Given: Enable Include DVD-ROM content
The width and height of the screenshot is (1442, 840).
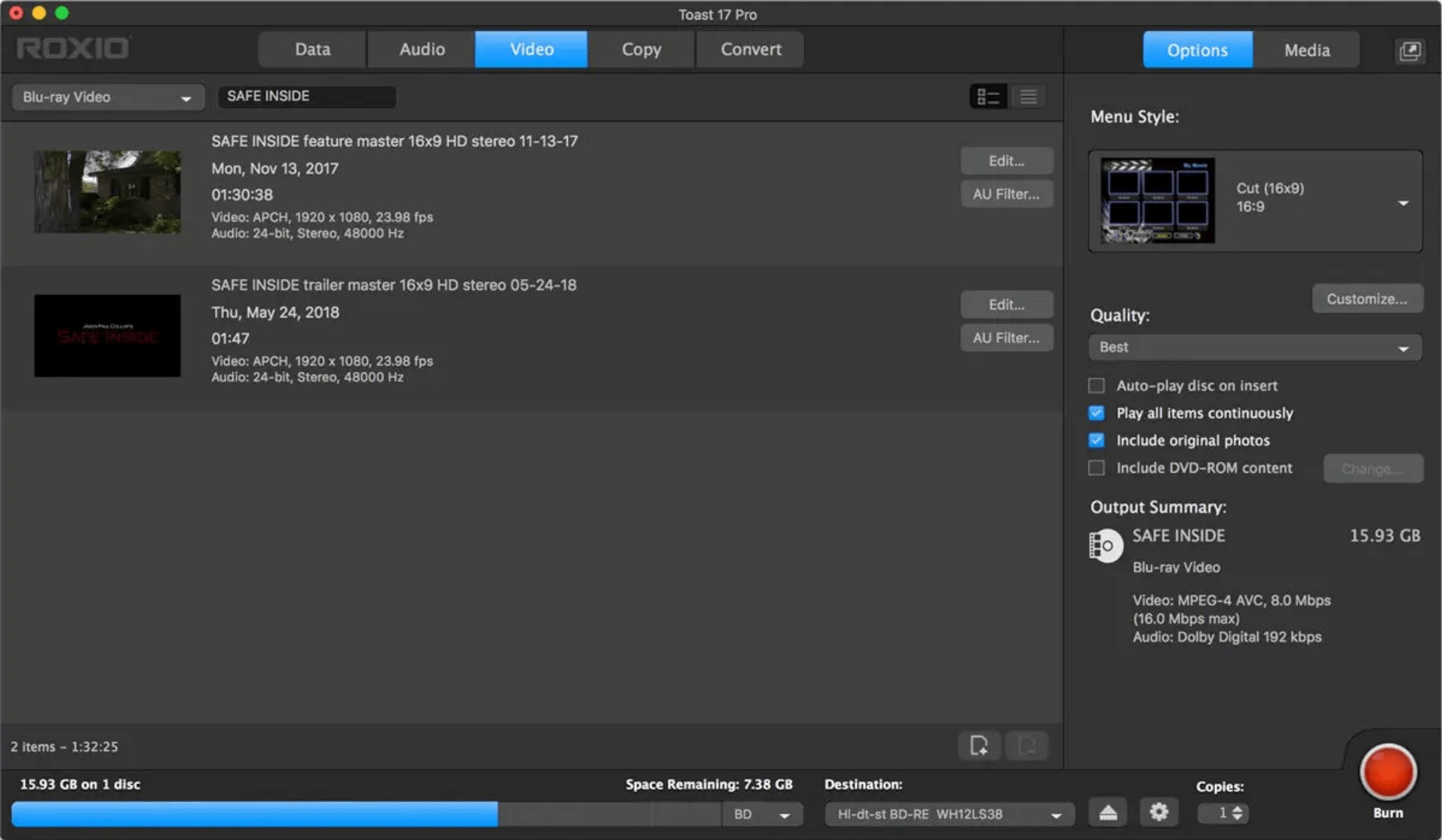Looking at the screenshot, I should pyautogui.click(x=1096, y=468).
